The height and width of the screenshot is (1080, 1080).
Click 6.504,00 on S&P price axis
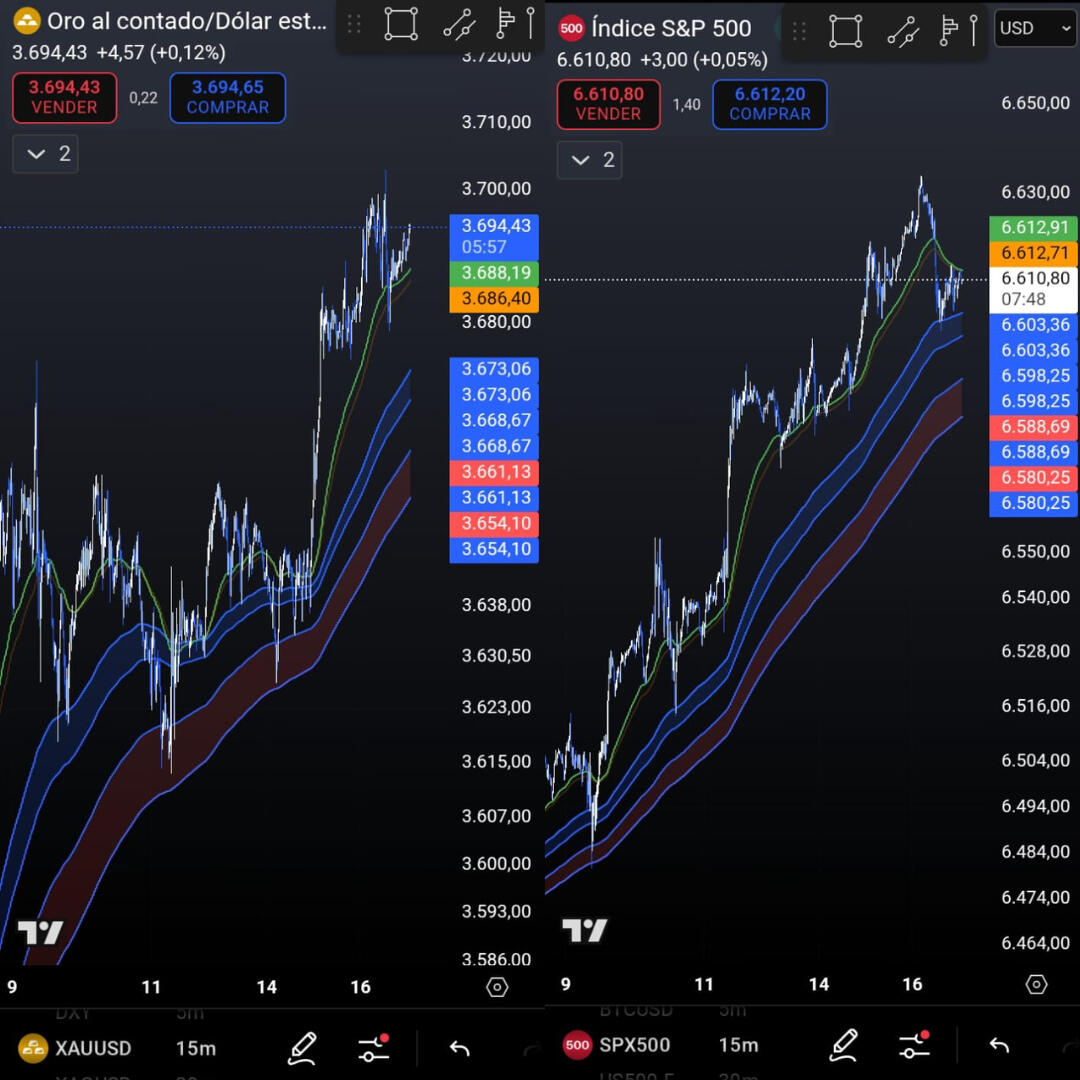(x=1035, y=760)
